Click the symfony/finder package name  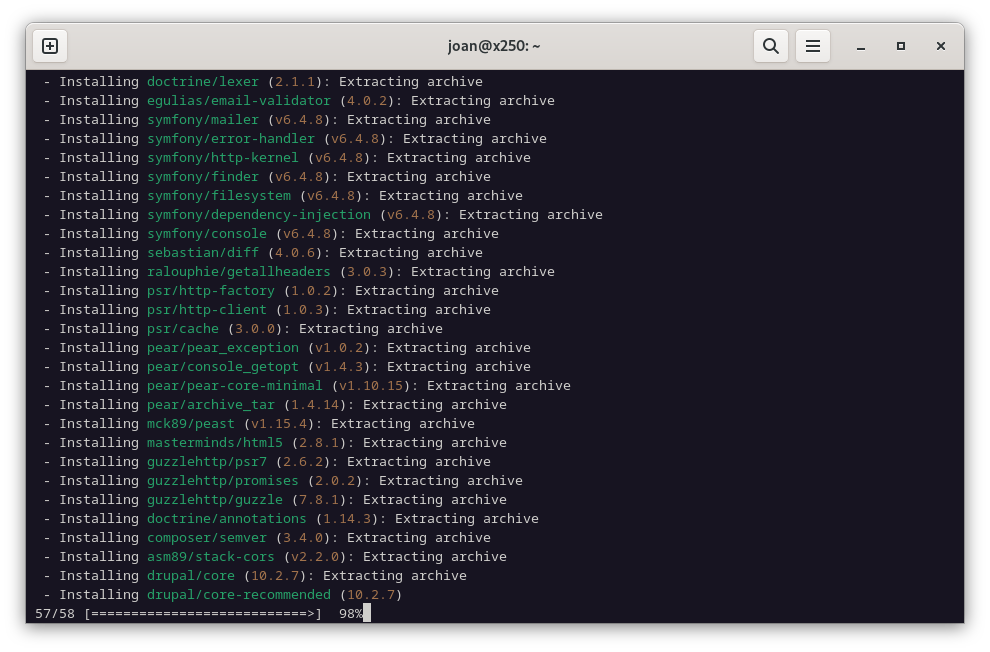pyautogui.click(x=203, y=177)
